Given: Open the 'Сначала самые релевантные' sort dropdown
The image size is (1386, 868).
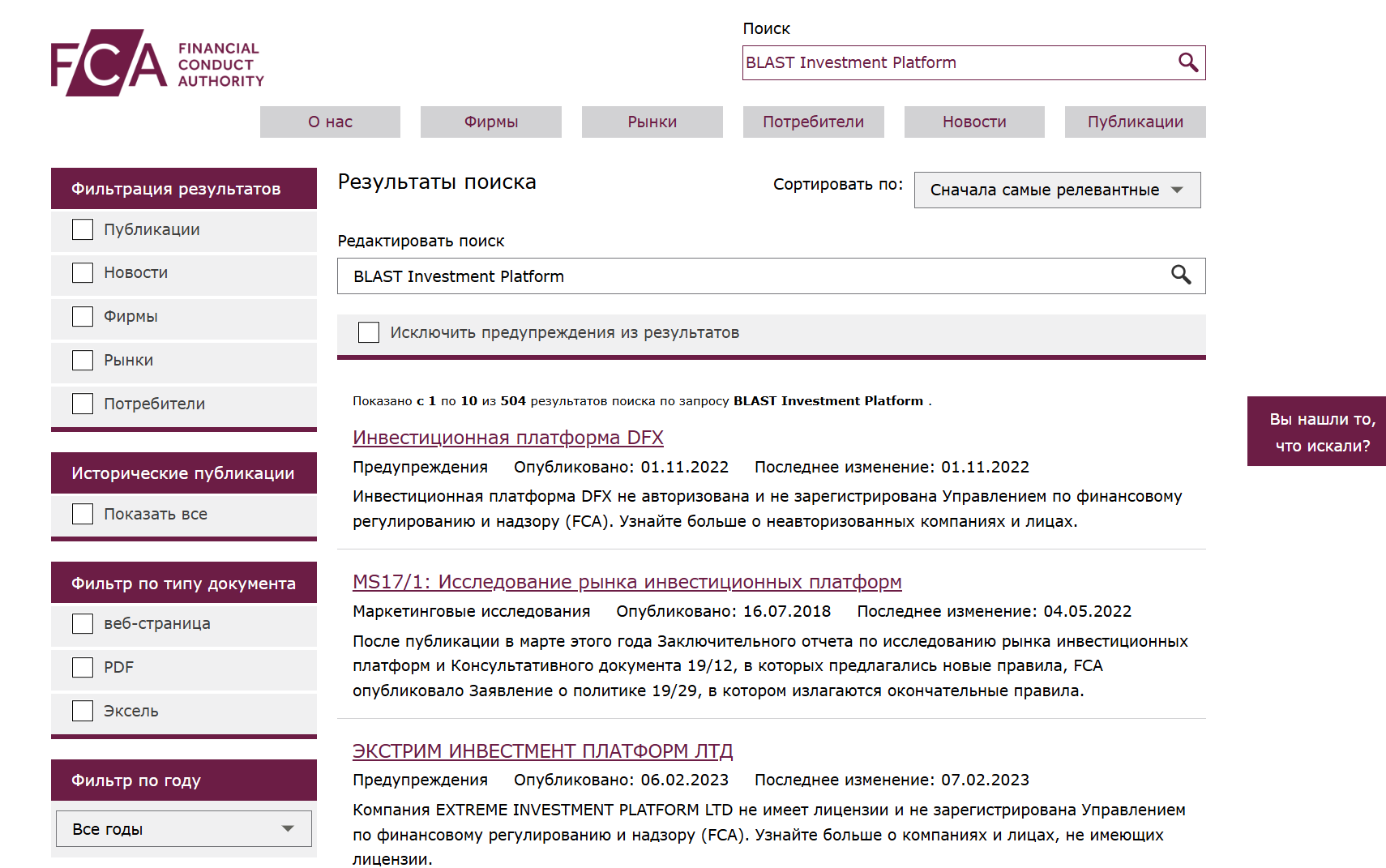Looking at the screenshot, I should pos(1056,190).
